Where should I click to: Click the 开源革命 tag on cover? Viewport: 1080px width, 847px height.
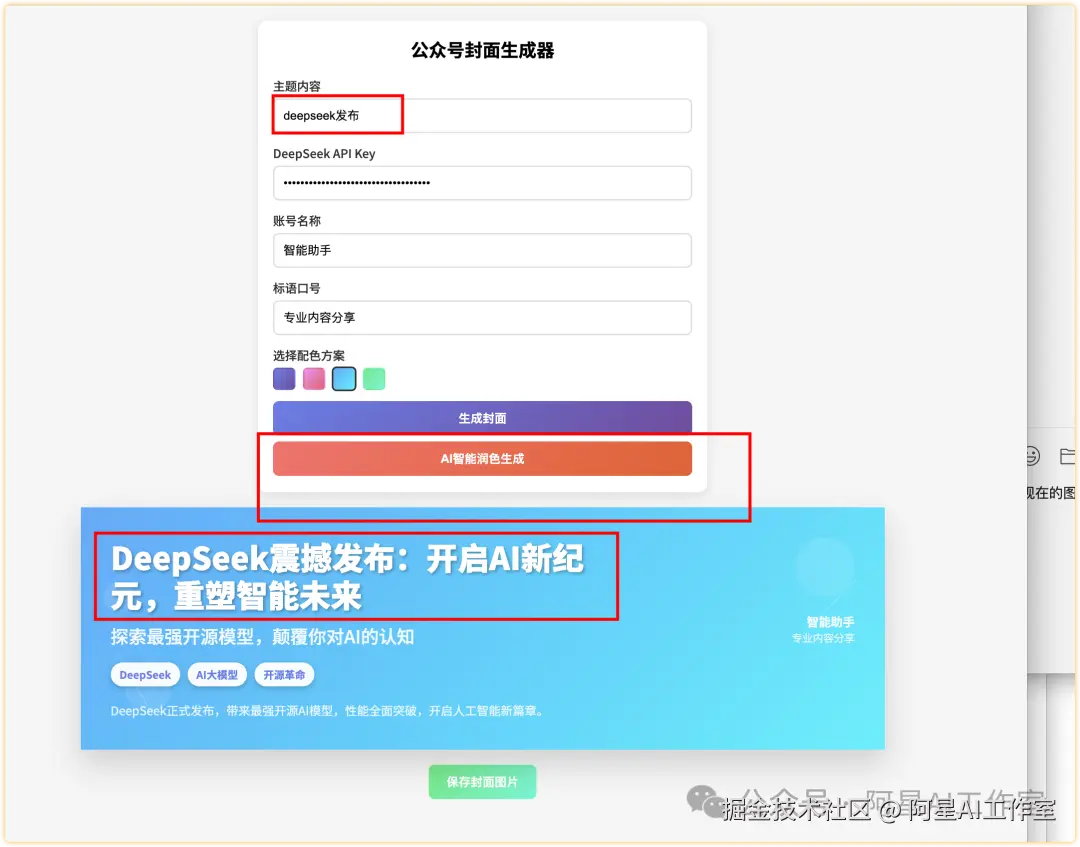tap(284, 675)
